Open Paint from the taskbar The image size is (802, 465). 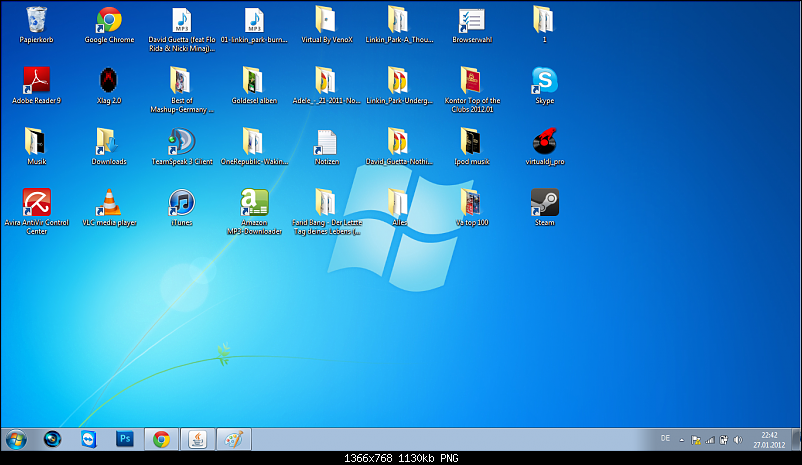[231, 439]
